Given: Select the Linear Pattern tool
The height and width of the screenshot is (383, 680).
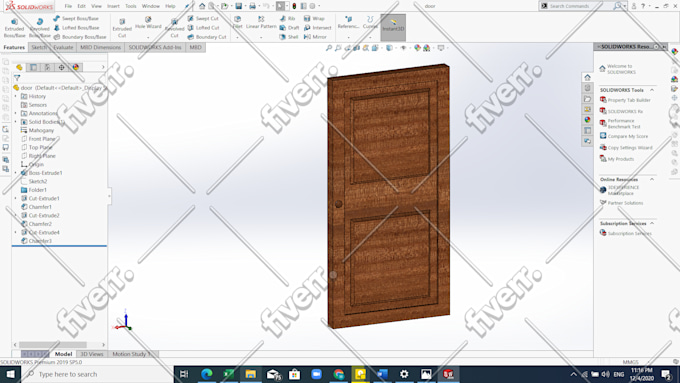Looking at the screenshot, I should (261, 23).
